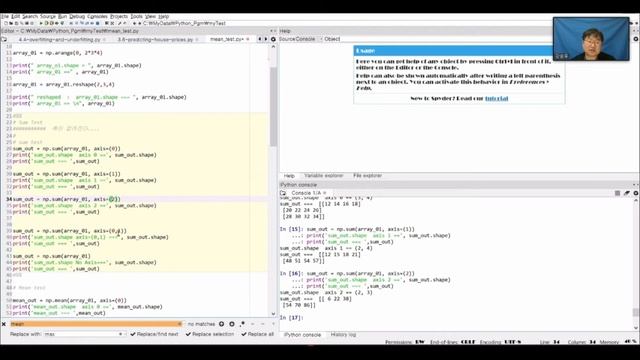Click the console browse tabs icon
Screen dimensions: 640x360
(283, 193)
